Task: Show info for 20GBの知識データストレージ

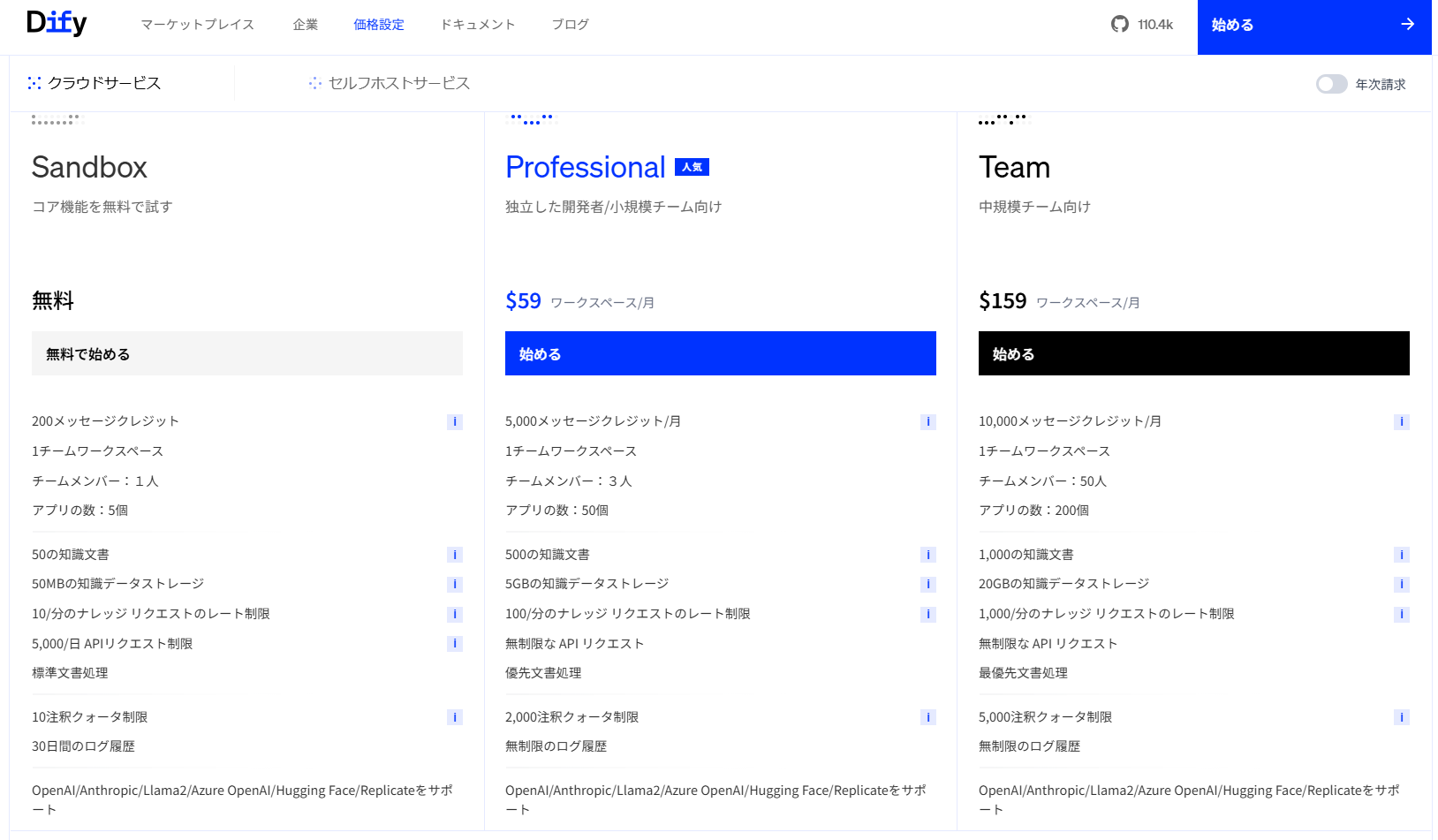Action: pyautogui.click(x=1402, y=584)
